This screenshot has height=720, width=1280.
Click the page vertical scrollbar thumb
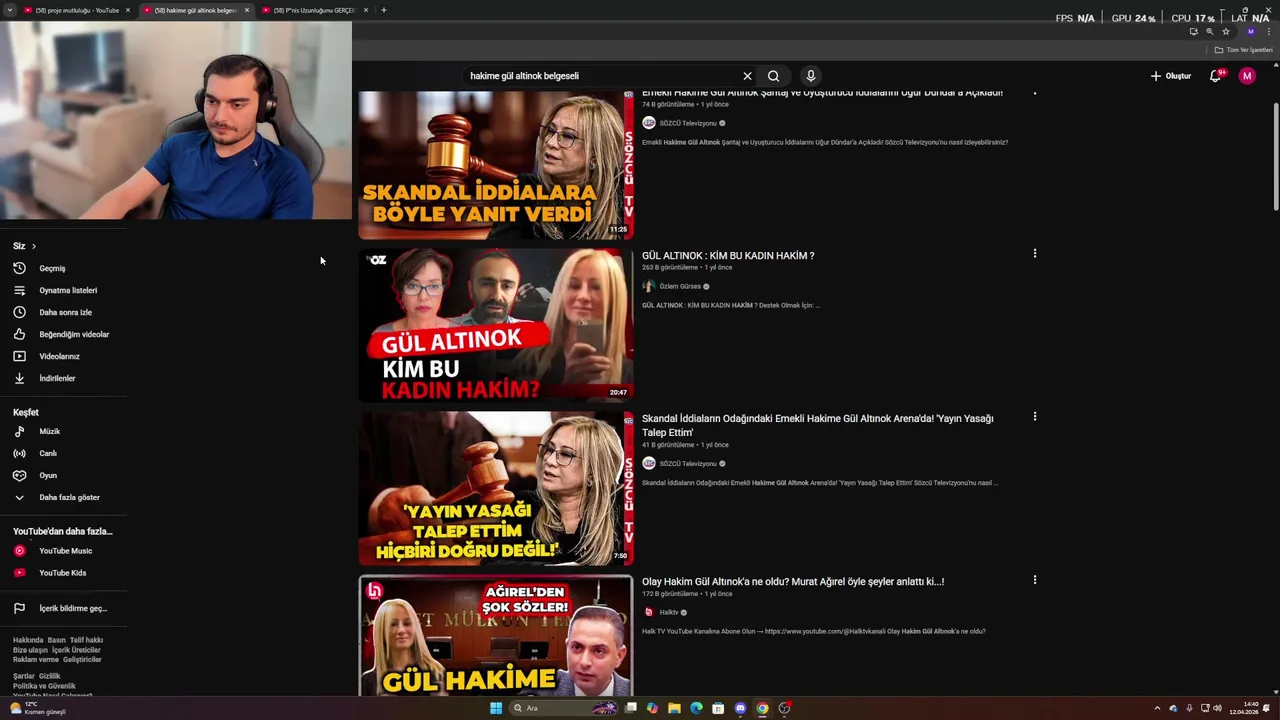point(1276,155)
